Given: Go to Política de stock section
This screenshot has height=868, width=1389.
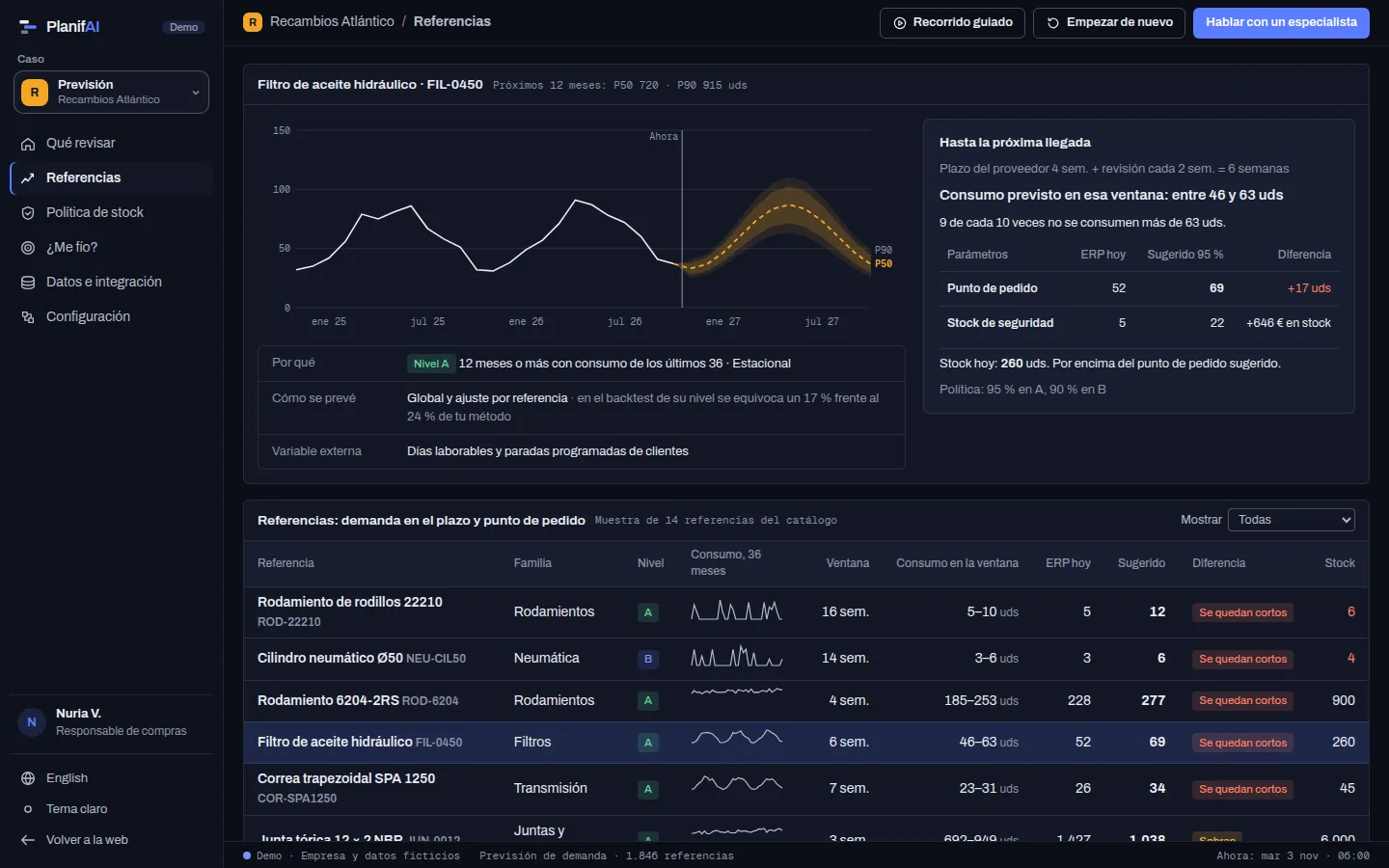Looking at the screenshot, I should pyautogui.click(x=111, y=213).
